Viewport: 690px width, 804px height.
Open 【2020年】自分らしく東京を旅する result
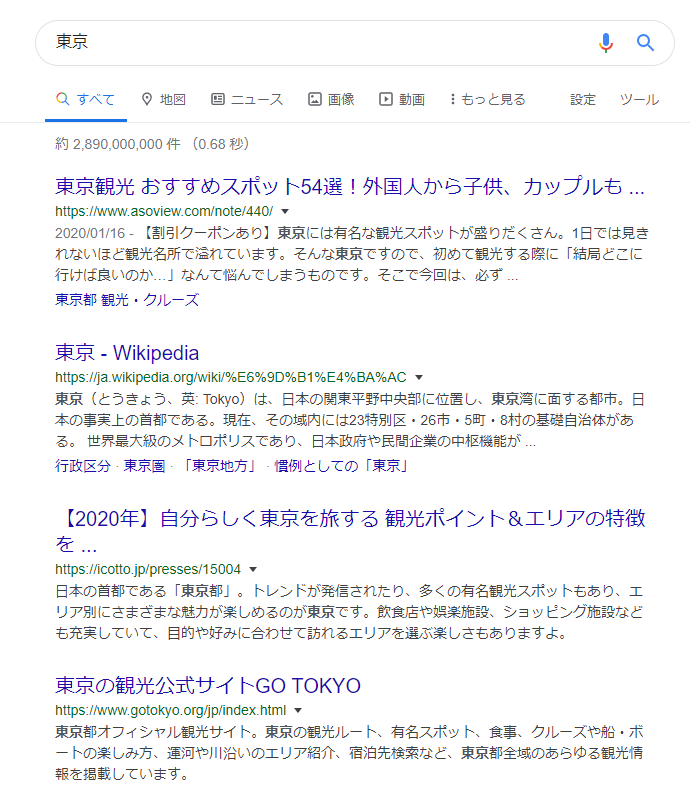[x=350, y=531]
